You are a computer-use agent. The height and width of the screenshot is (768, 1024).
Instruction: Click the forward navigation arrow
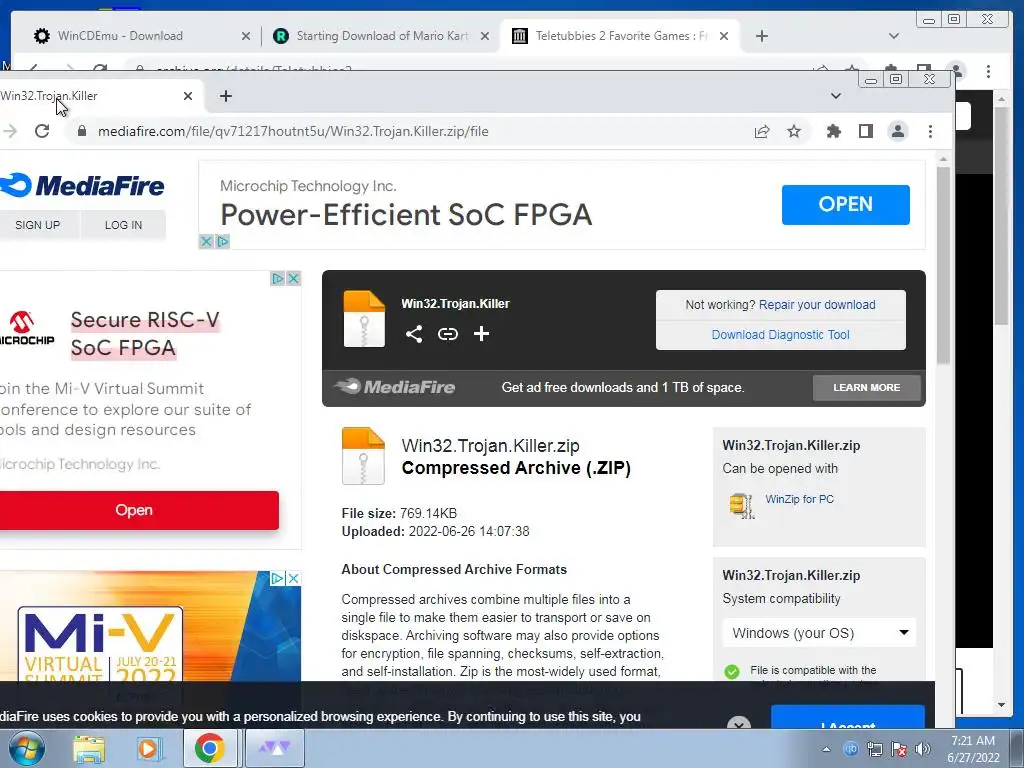pyautogui.click(x=9, y=131)
